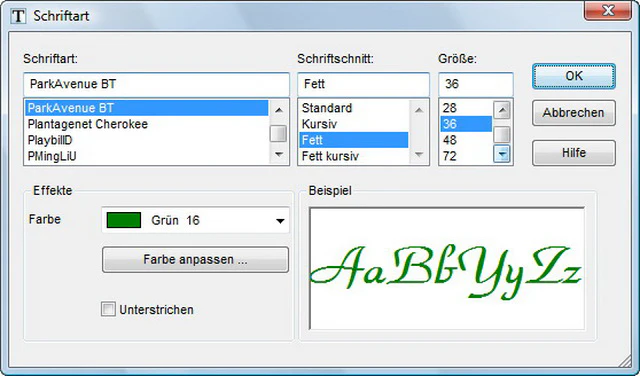Select PlaybillD font in the list
This screenshot has height=376, width=640.
coord(147,140)
